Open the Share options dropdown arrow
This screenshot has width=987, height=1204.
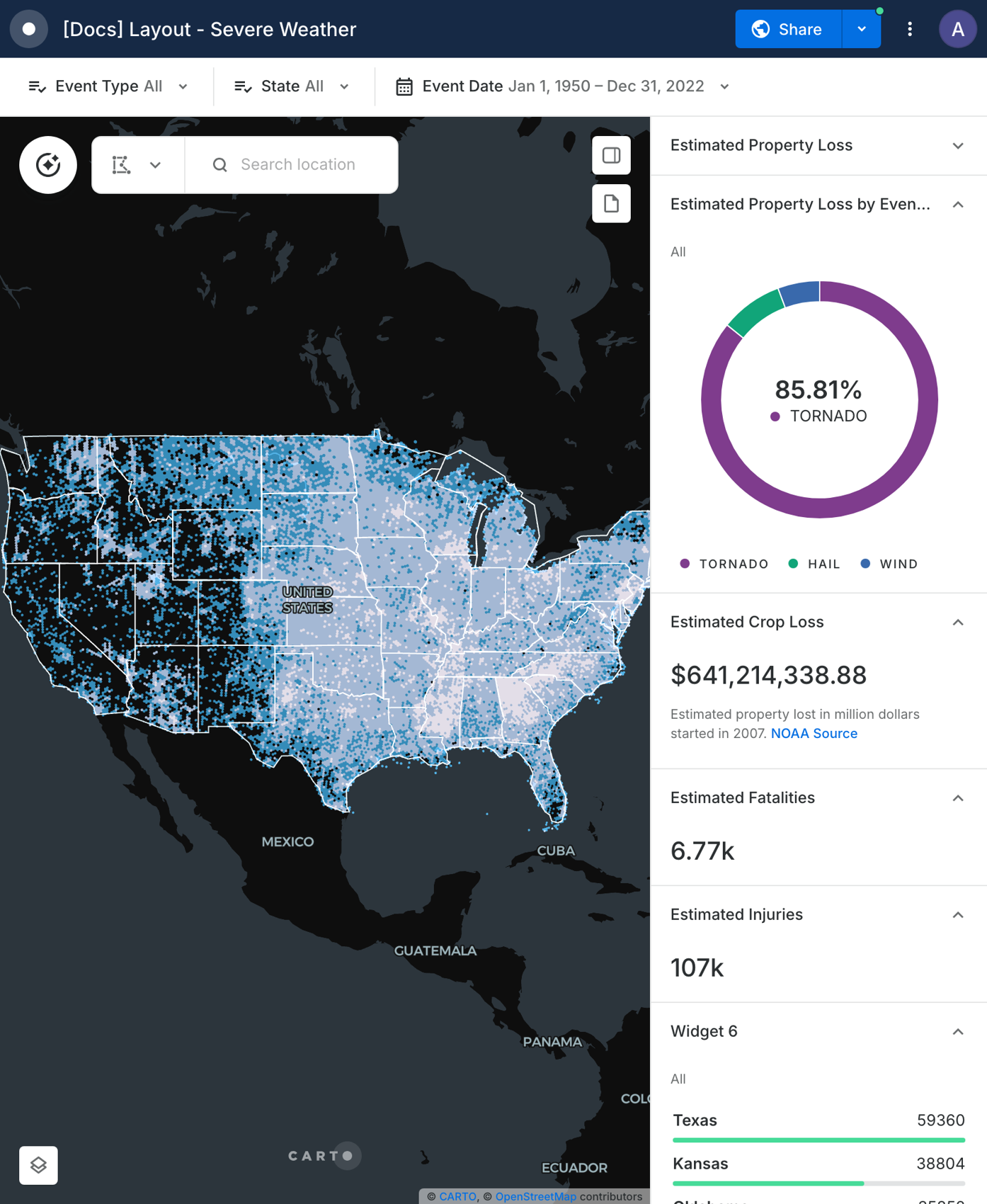[862, 29]
